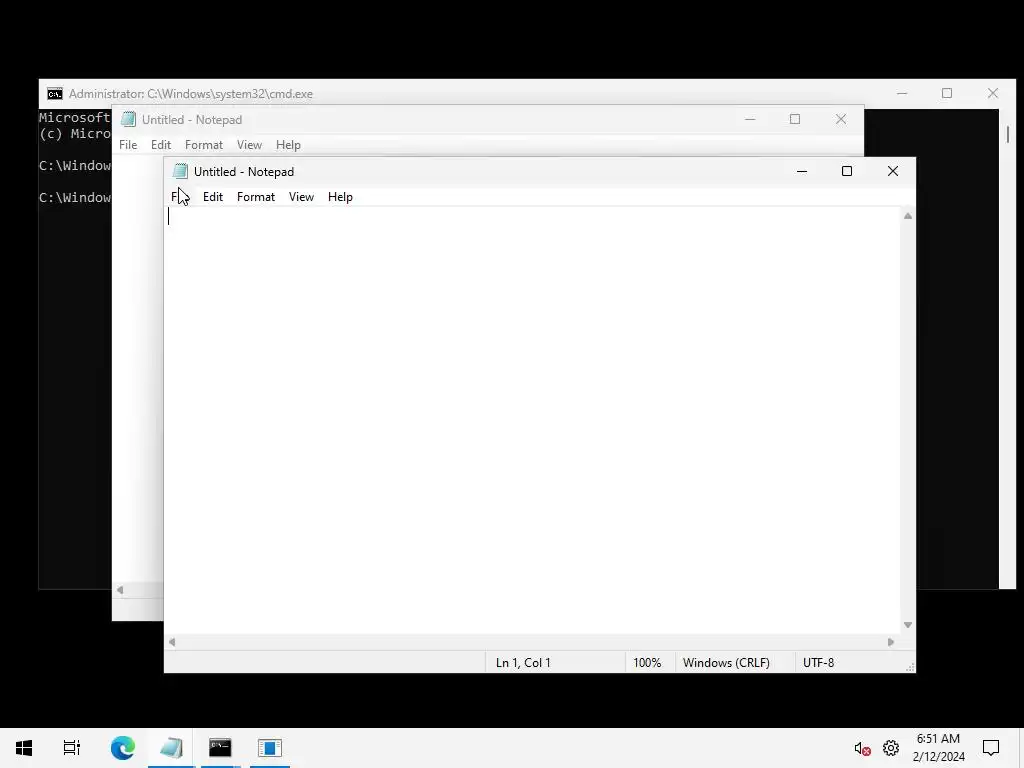Screen dimensions: 1024x768
Task: Minimize the cmd.exe window
Action: click(902, 93)
